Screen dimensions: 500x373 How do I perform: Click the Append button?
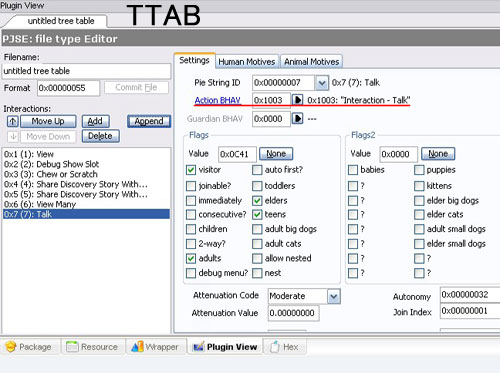[x=149, y=121]
